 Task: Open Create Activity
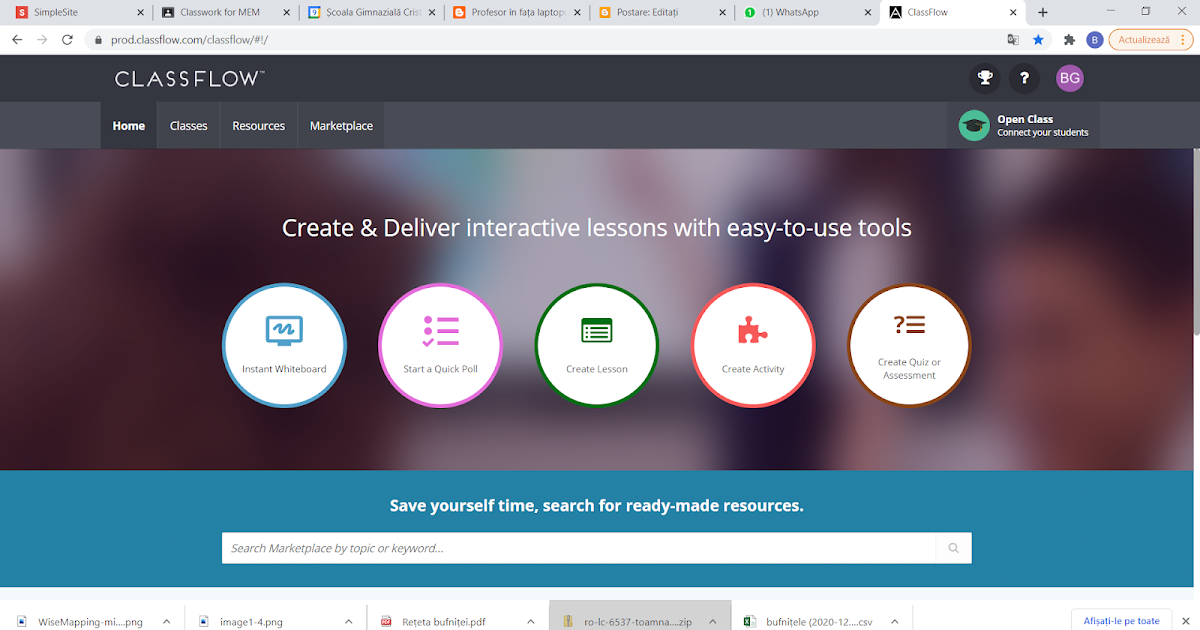click(x=753, y=345)
